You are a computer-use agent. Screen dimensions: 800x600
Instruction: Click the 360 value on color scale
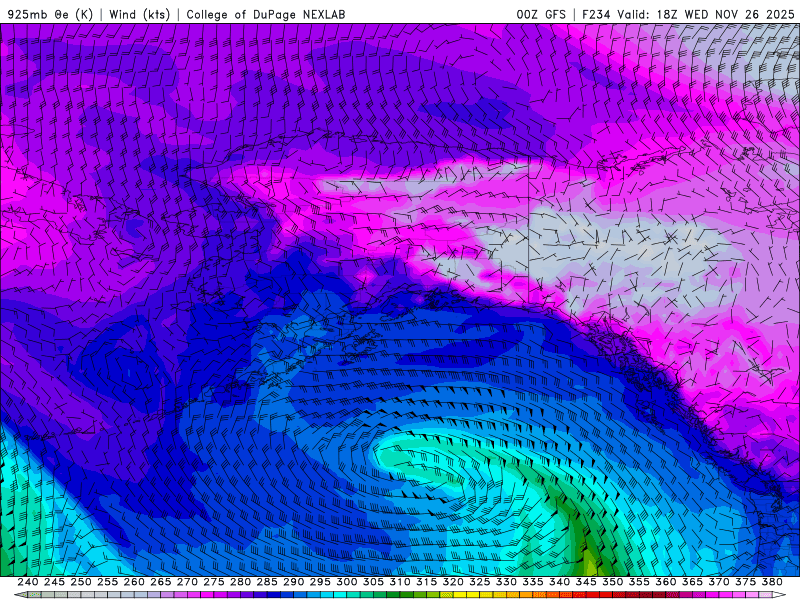[x=665, y=582]
